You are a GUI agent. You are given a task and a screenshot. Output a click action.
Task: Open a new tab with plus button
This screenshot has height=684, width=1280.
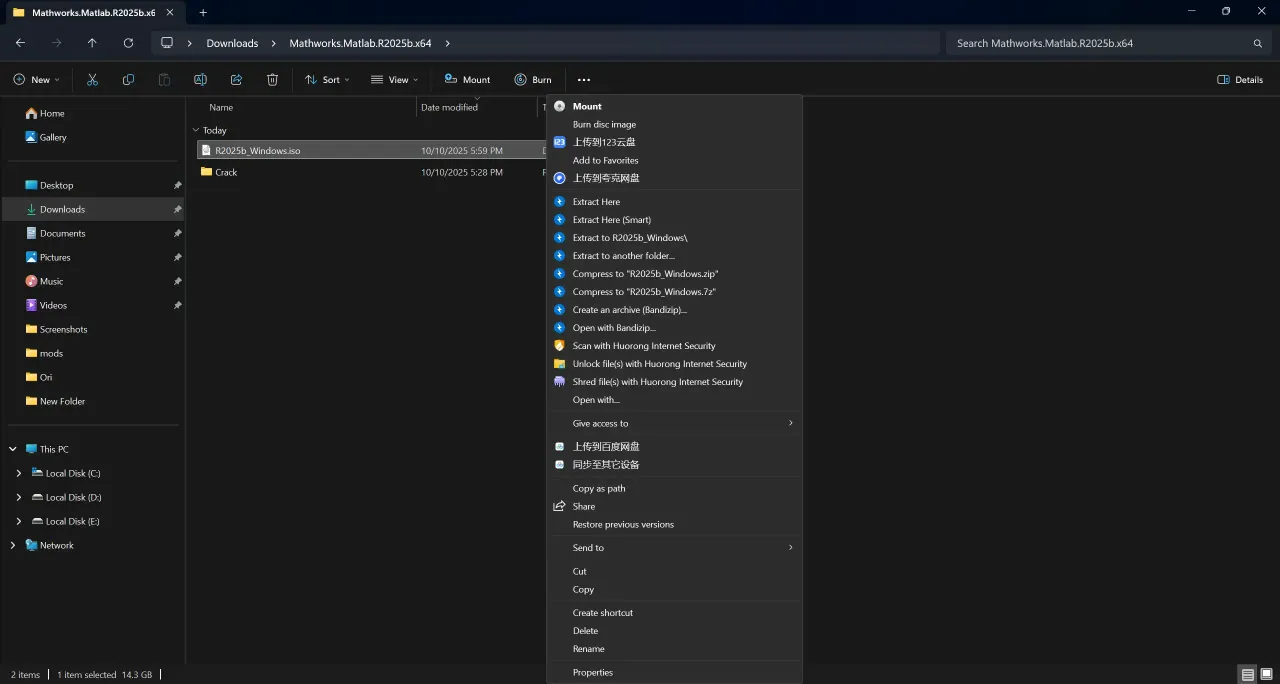pyautogui.click(x=203, y=12)
